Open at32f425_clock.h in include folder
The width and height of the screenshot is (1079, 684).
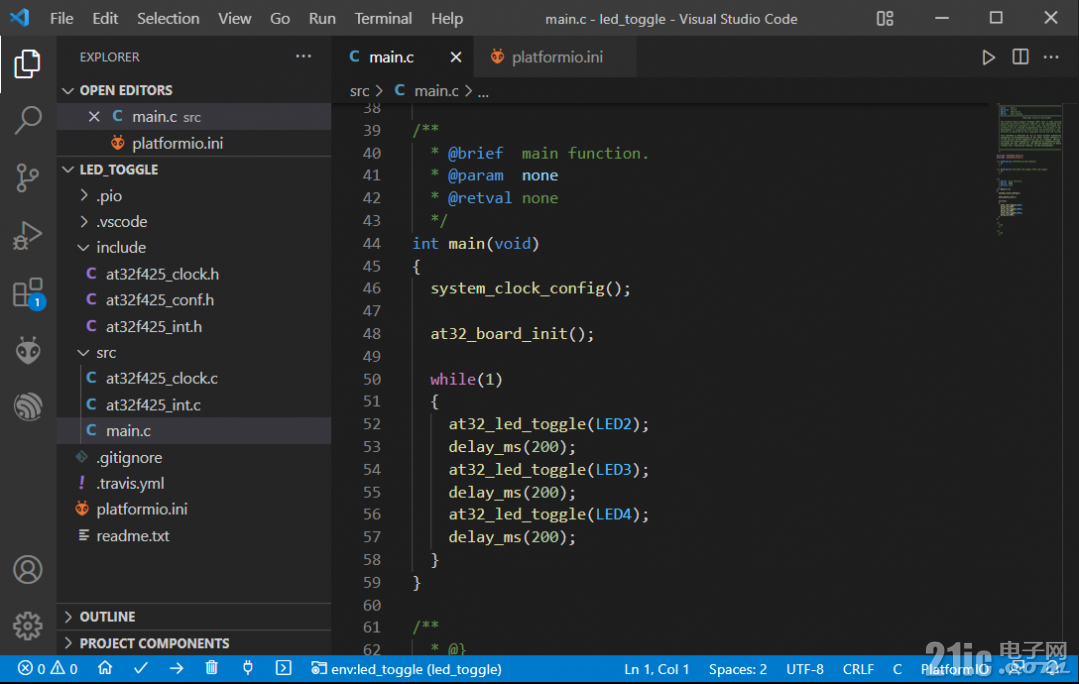click(x=194, y=274)
